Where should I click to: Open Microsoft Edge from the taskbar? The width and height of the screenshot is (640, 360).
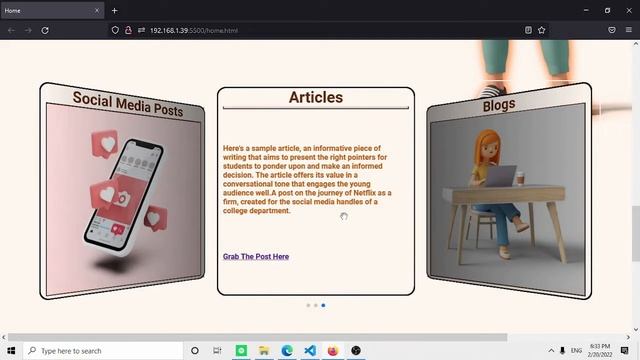click(x=287, y=351)
